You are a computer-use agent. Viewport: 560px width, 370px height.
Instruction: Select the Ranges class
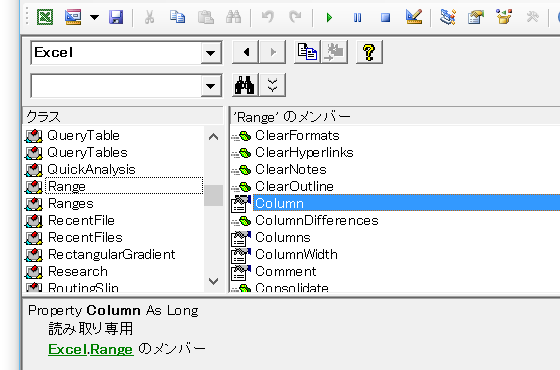(x=71, y=204)
